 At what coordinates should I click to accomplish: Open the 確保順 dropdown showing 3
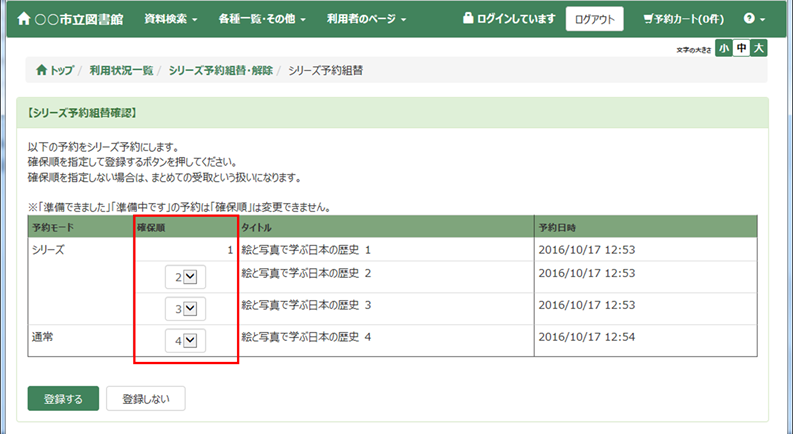(x=186, y=309)
